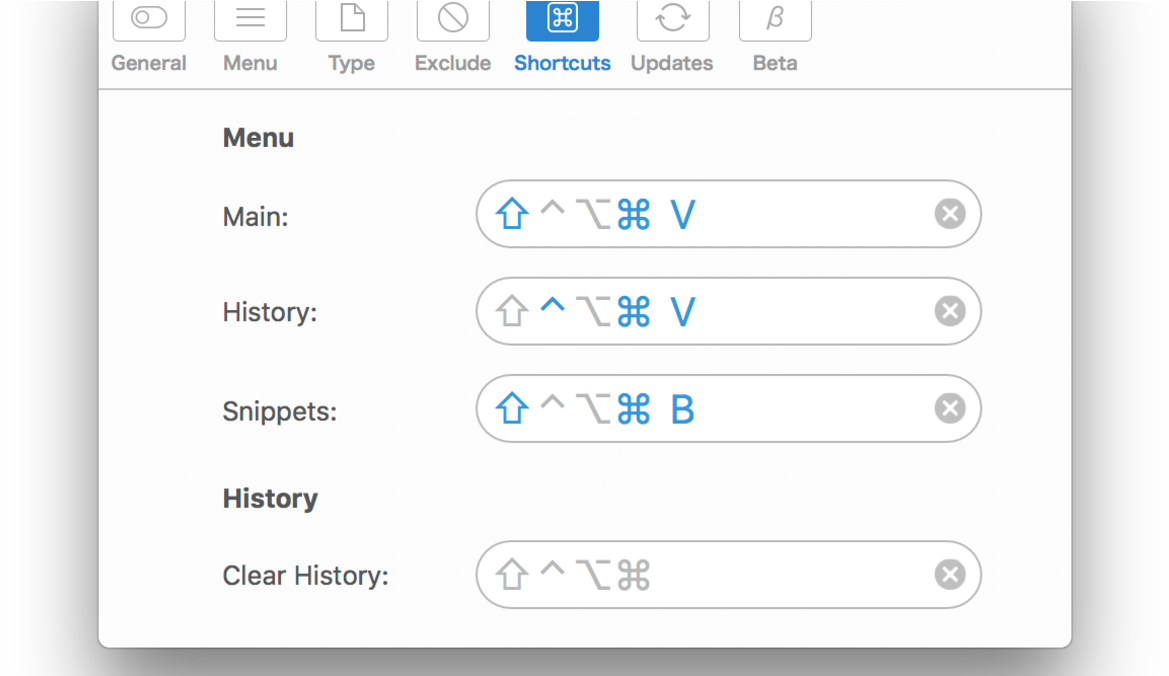This screenshot has height=676, width=1169.
Task: Clear the Snippets shortcut
Action: [x=950, y=408]
